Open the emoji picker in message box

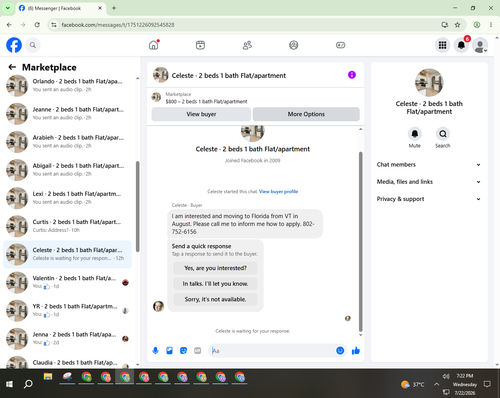pos(340,351)
